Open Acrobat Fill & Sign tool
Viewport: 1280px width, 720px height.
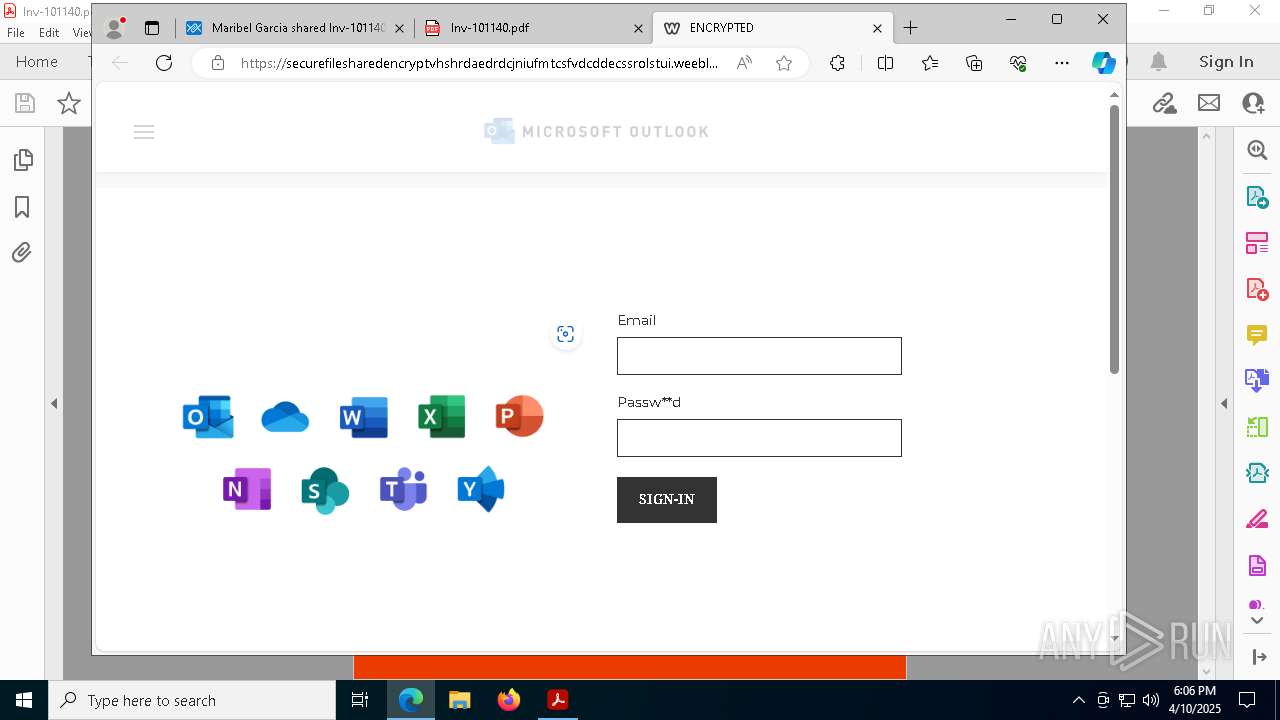point(1257,519)
